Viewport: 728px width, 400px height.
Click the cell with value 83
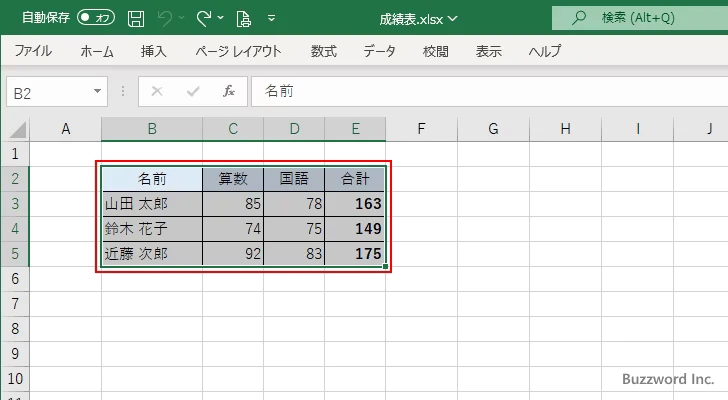coord(294,254)
